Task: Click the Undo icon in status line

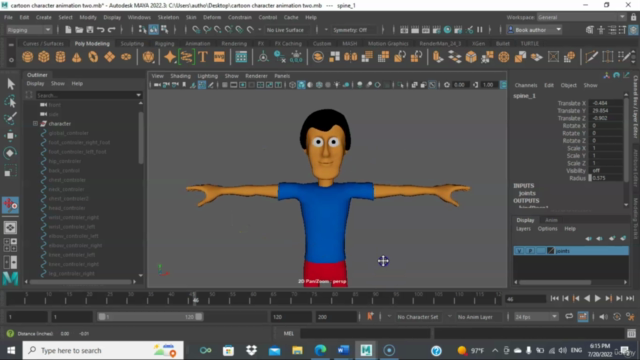Action: (x=100, y=30)
